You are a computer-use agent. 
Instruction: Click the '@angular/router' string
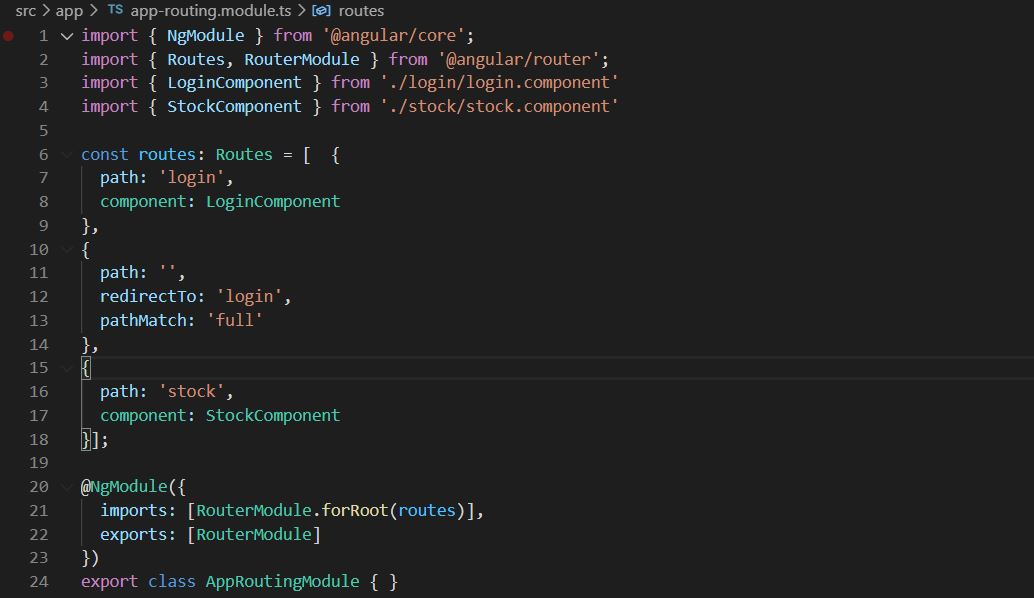(518, 59)
